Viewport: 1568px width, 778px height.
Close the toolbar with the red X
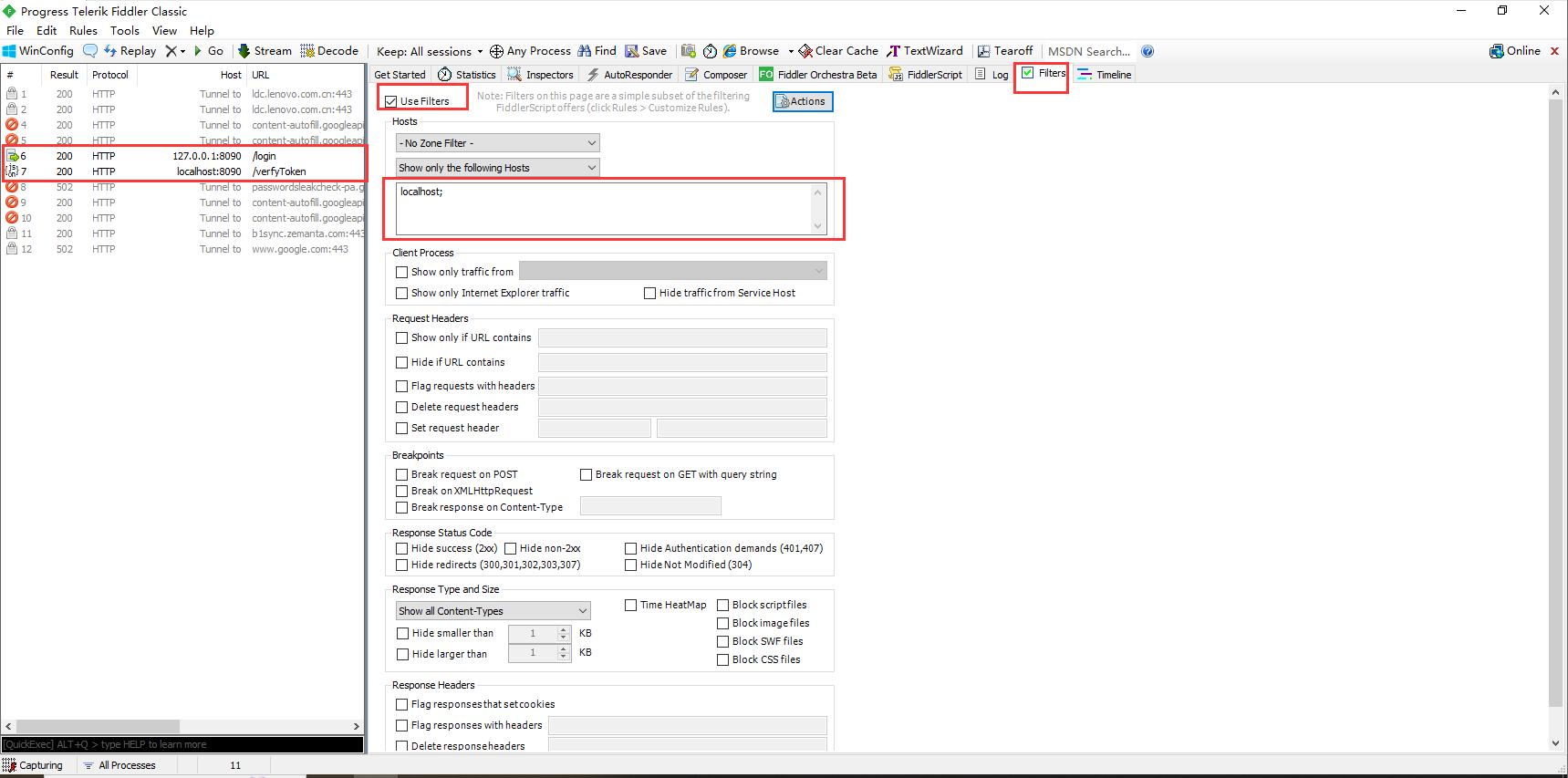tap(1554, 51)
